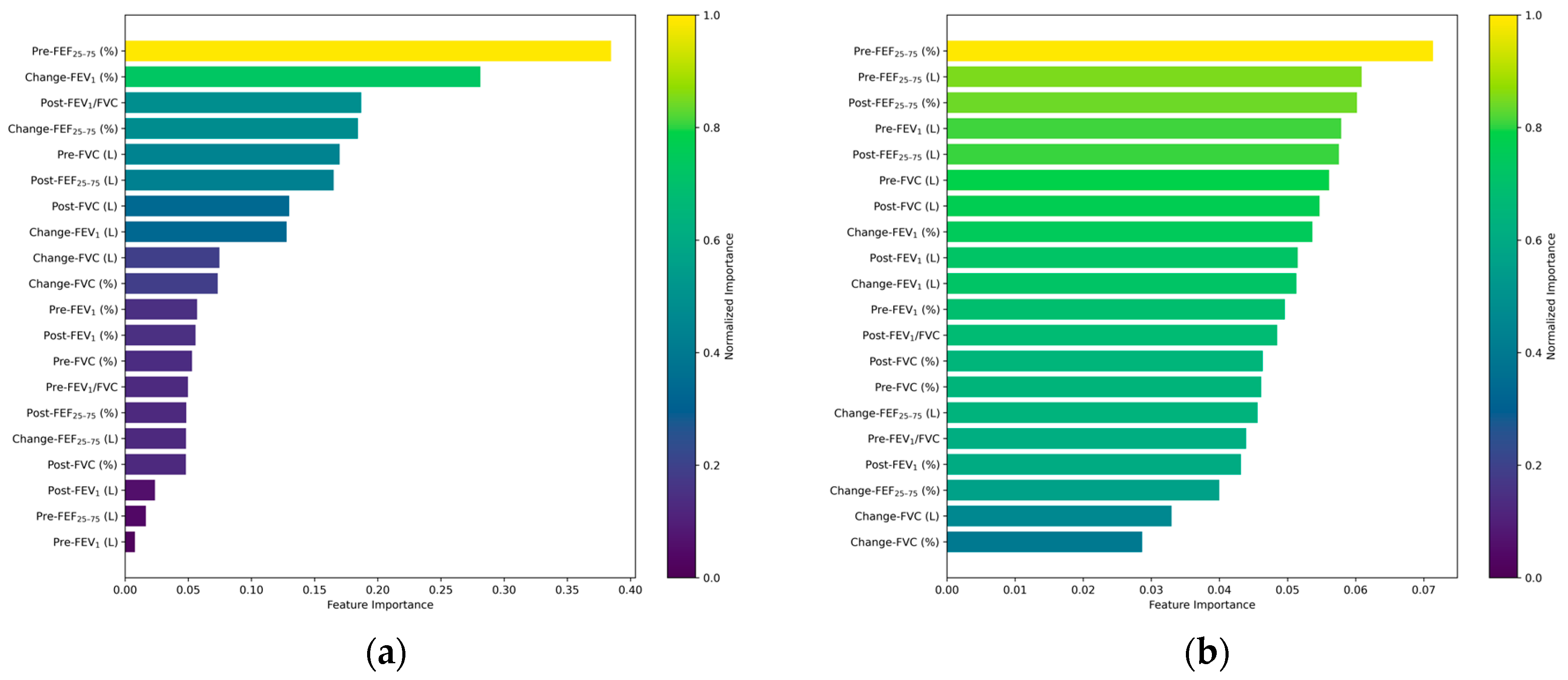The image size is (1568, 680).
Task: Select the Post-FEV1/FVC bar in chart (a)
Action: [243, 103]
